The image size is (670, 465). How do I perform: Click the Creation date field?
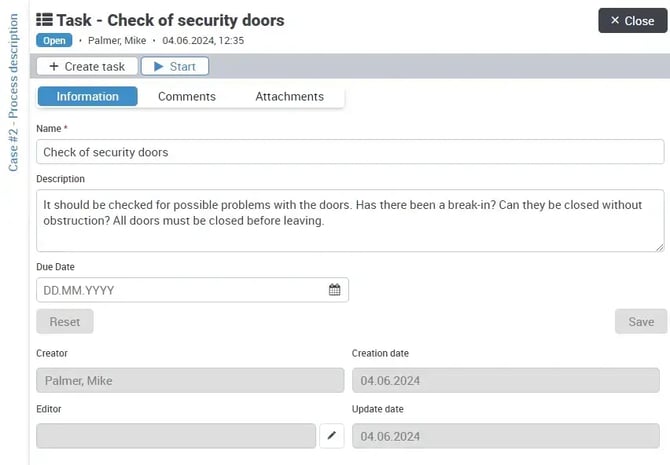coord(505,380)
